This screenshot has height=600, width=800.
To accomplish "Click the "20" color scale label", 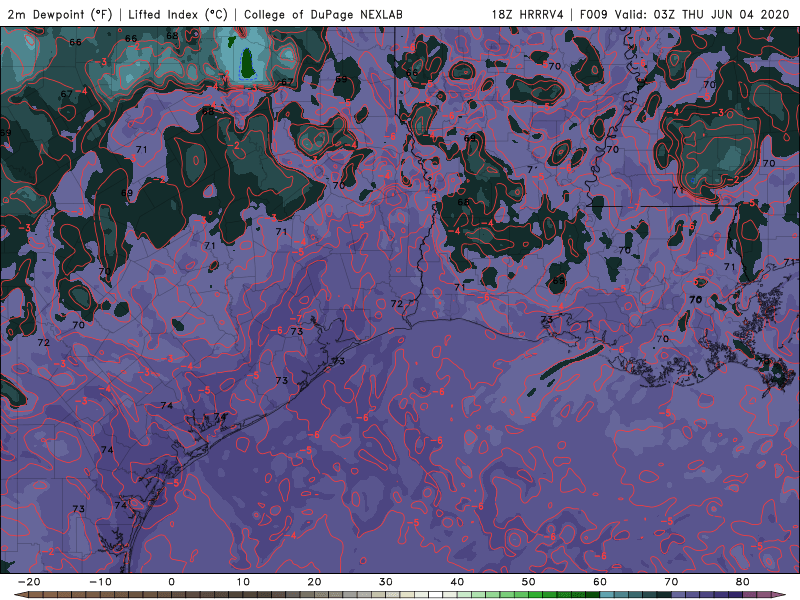I will [314, 582].
